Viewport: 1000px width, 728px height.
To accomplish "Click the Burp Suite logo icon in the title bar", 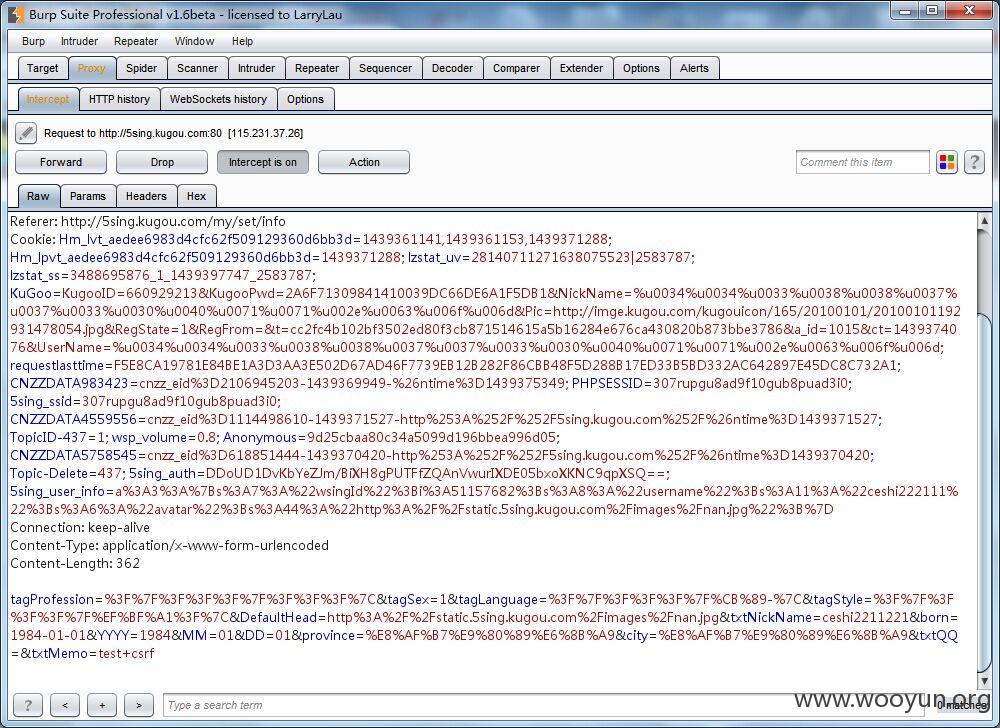I will [x=16, y=13].
